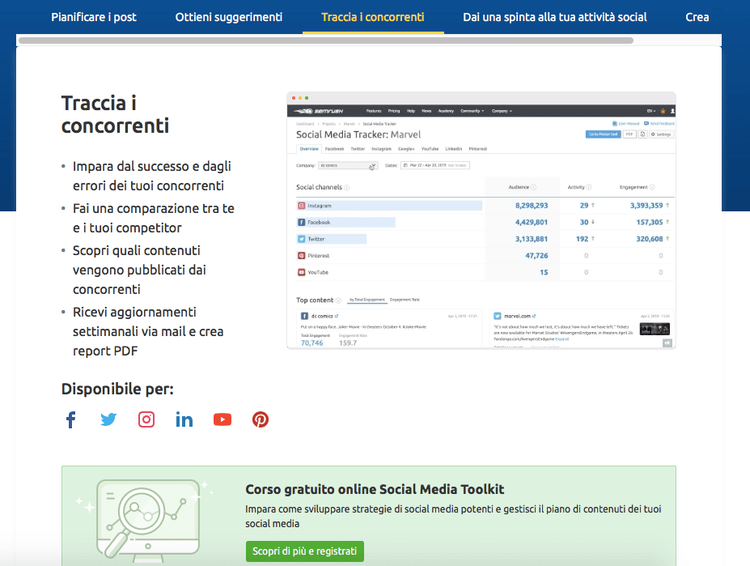
Task: Click Instagram audience value 8,298,293
Action: 531,206
